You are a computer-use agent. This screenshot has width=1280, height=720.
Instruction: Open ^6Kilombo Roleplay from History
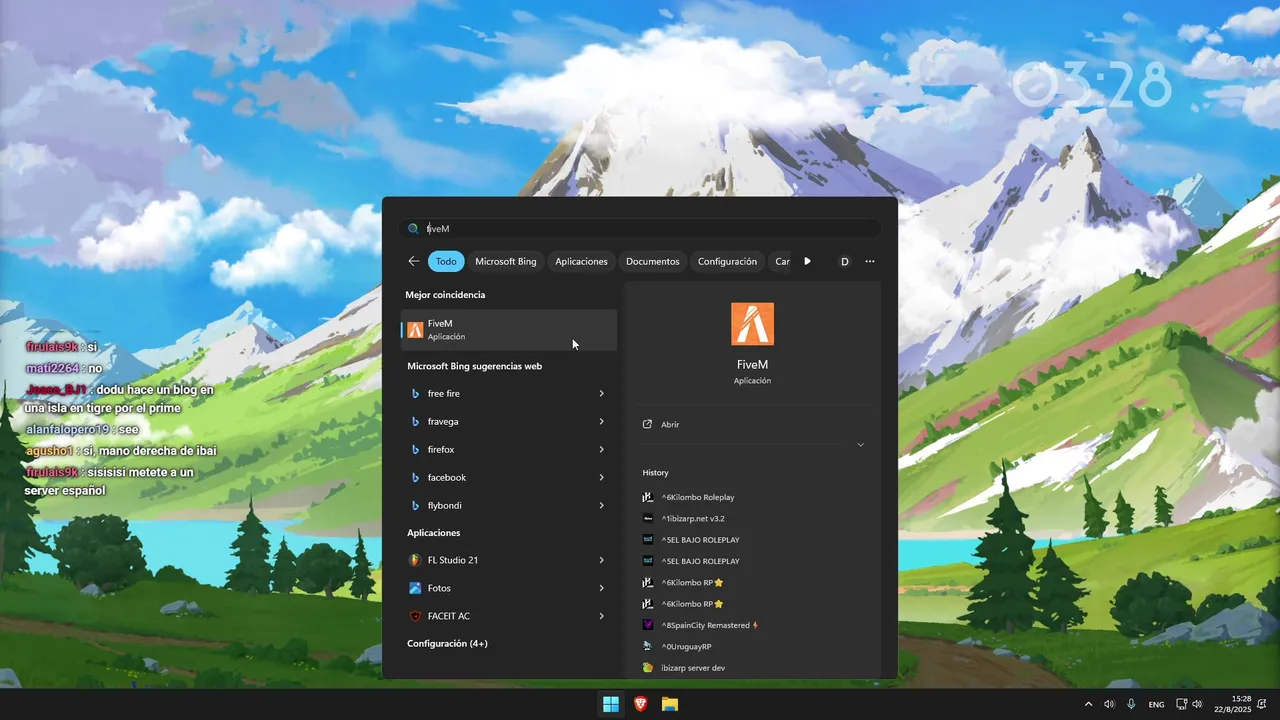point(697,497)
